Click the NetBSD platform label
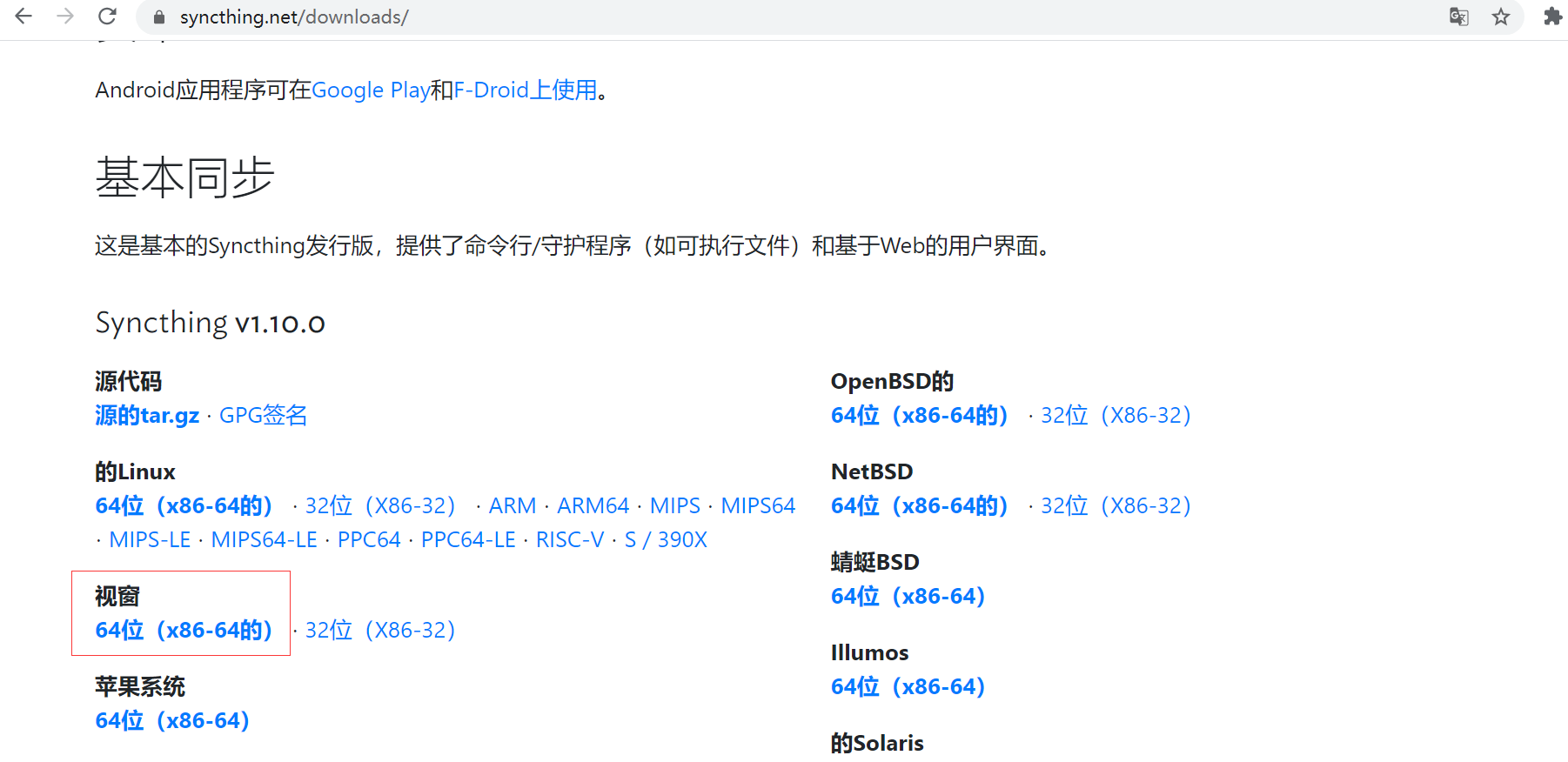The width and height of the screenshot is (1568, 762). (872, 471)
